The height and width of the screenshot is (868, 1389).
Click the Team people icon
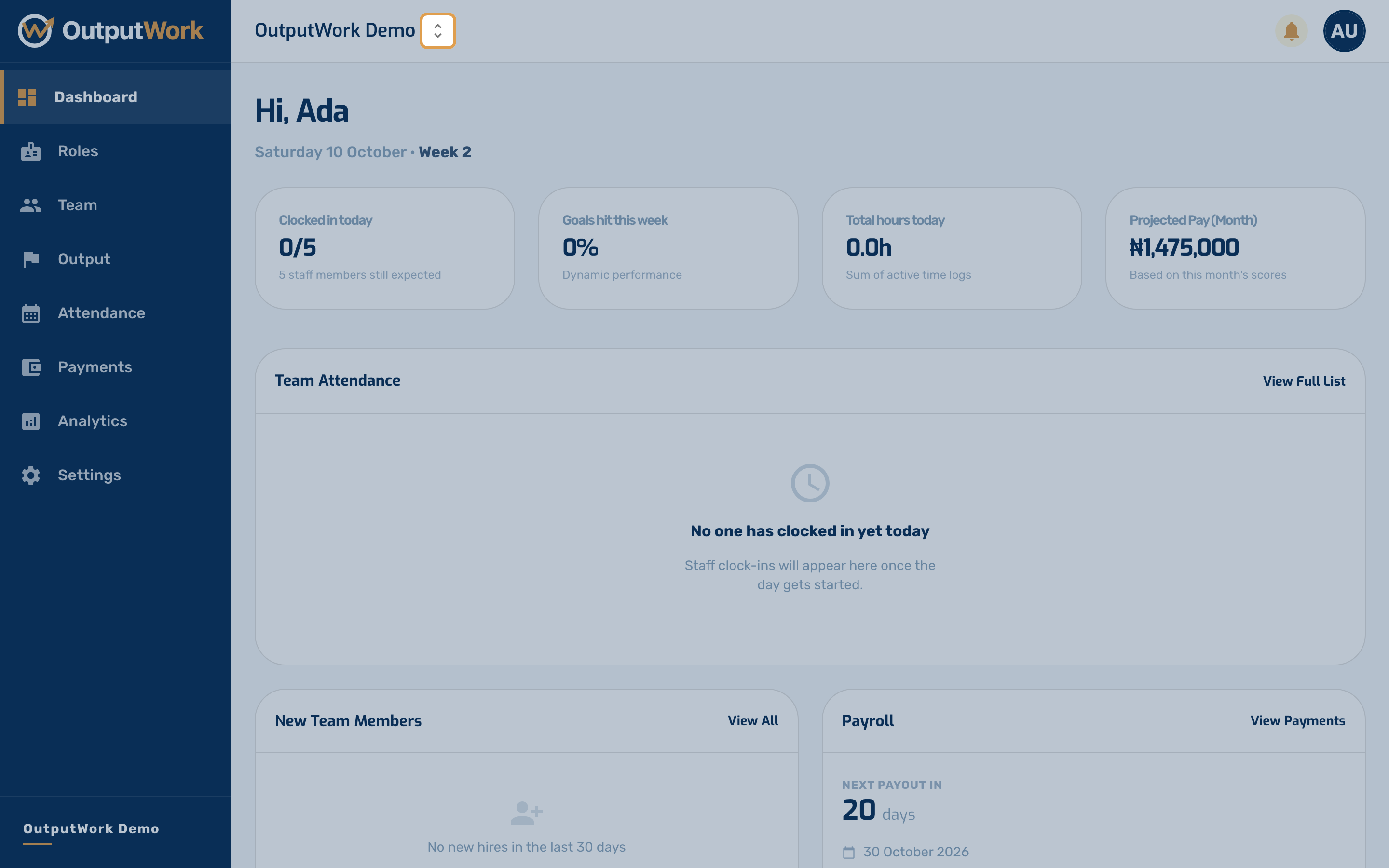pos(31,205)
